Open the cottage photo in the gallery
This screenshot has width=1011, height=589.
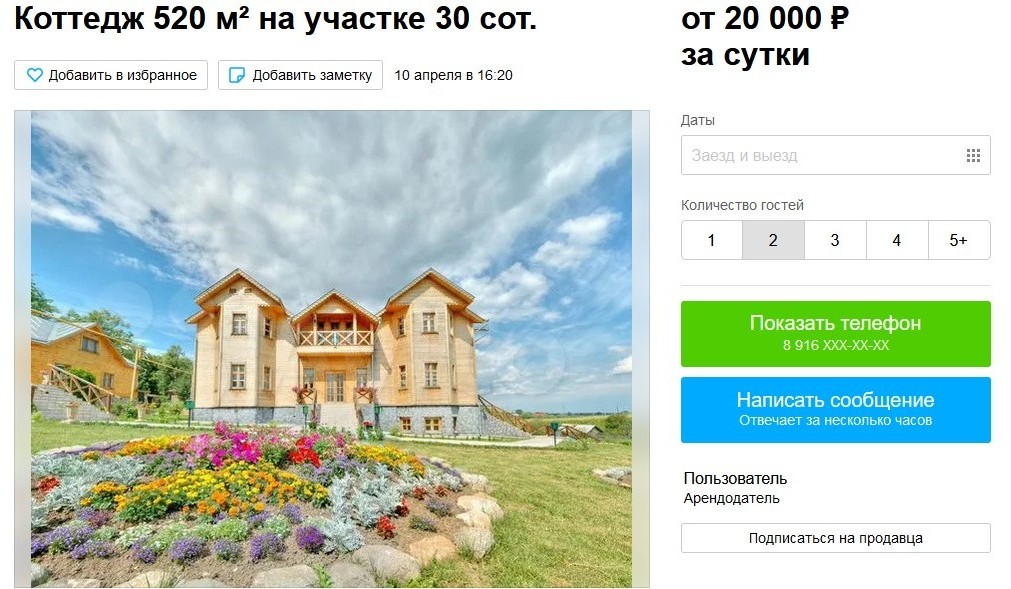(331, 349)
